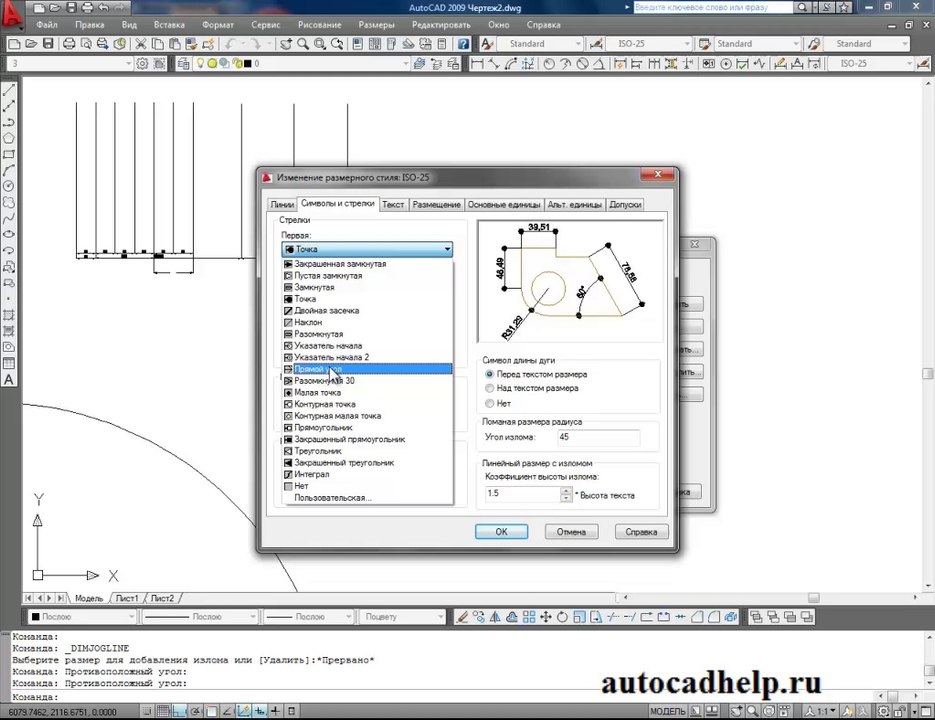This screenshot has height=720, width=935.
Task: Toggle Grid display in status bar
Action: pos(163,711)
